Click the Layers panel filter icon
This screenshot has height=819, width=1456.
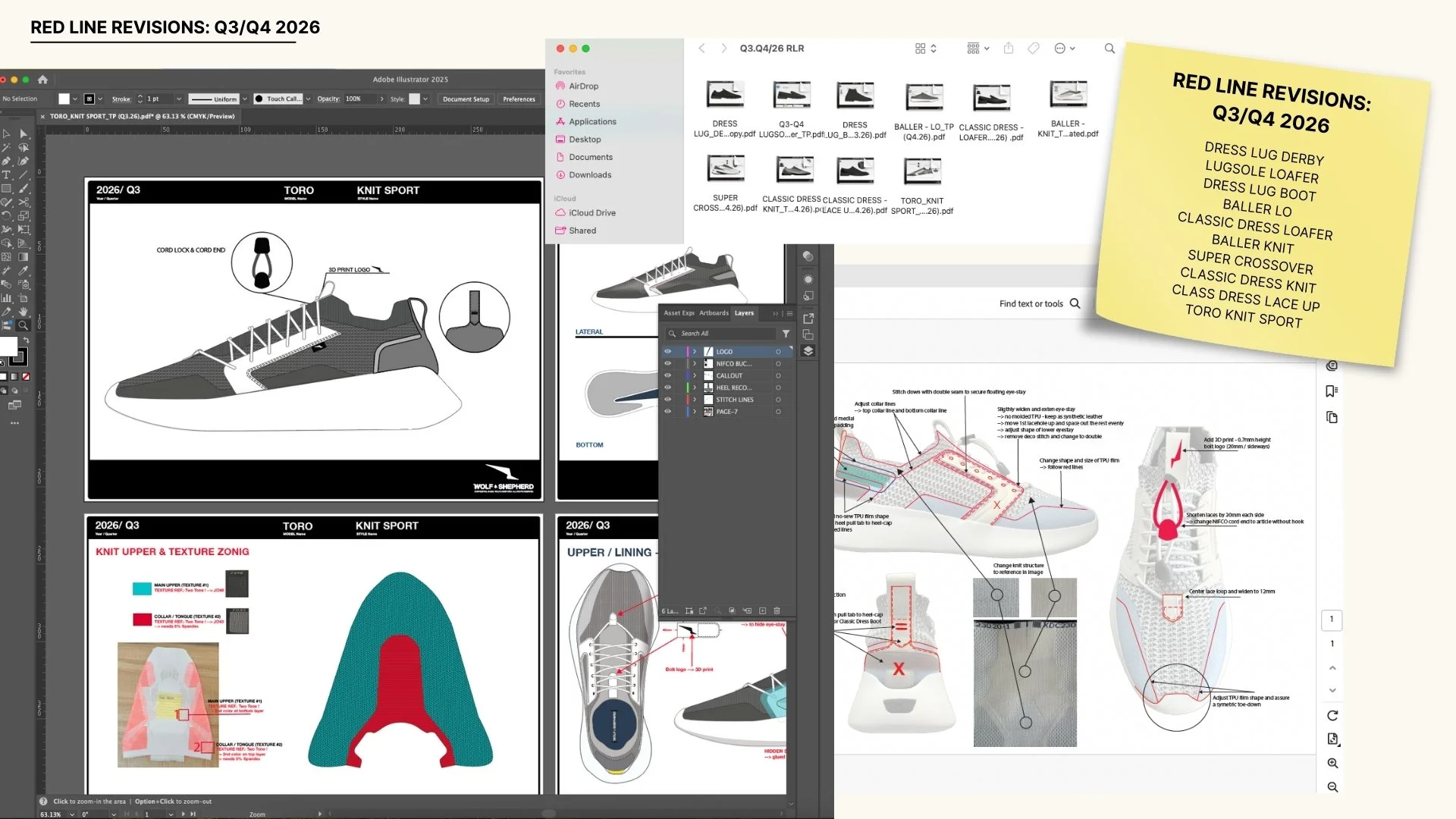point(786,334)
